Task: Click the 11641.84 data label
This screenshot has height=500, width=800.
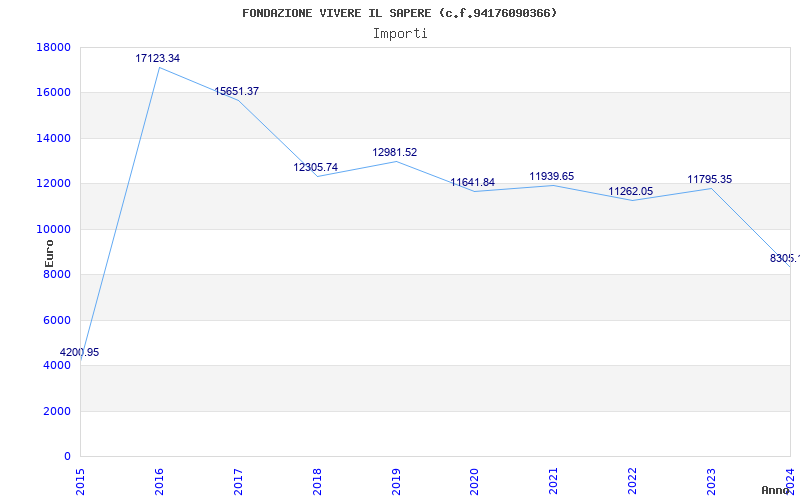Action: coord(472,183)
